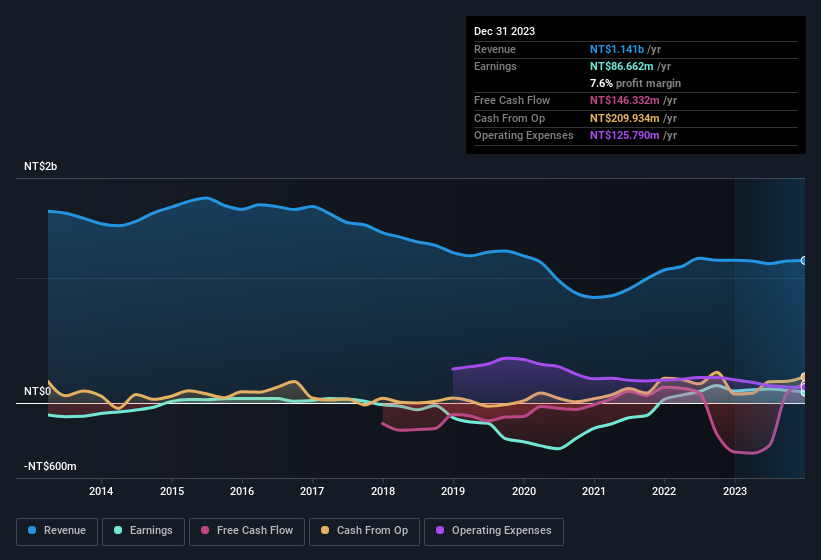Viewport: 821px width, 560px height.
Task: Toggle the Operating Expenses legend button
Action: 494,531
